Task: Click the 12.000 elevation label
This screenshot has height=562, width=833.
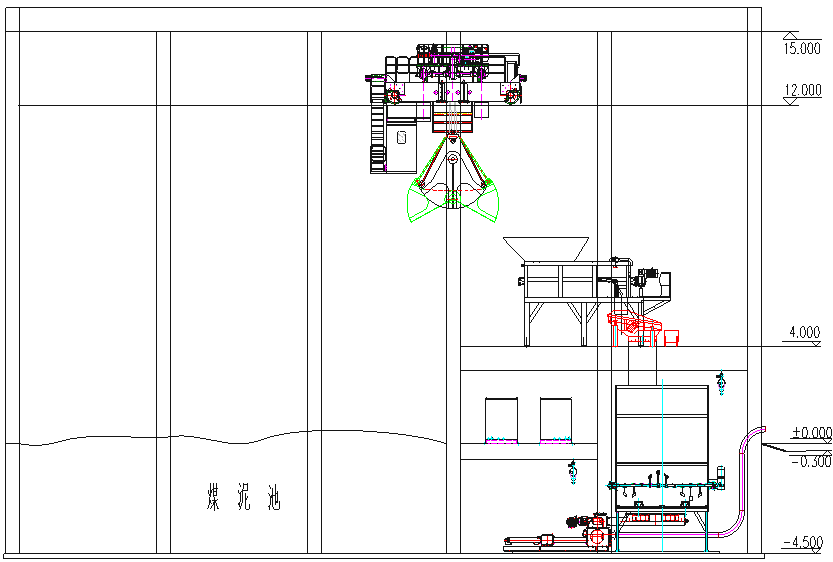Action: [802, 90]
